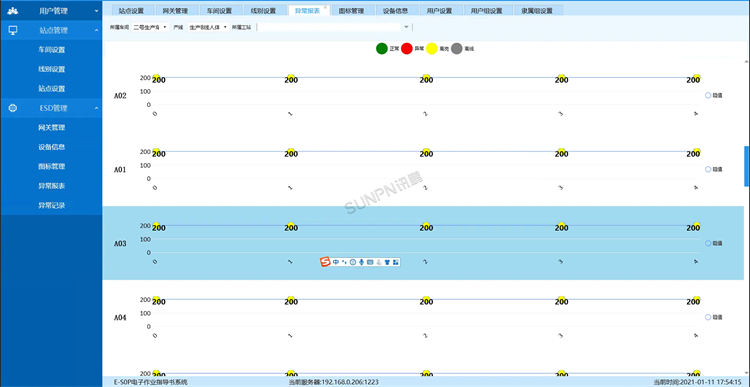Click the Sogou input method logo
Viewport: 750px width, 387px height.
[x=325, y=262]
